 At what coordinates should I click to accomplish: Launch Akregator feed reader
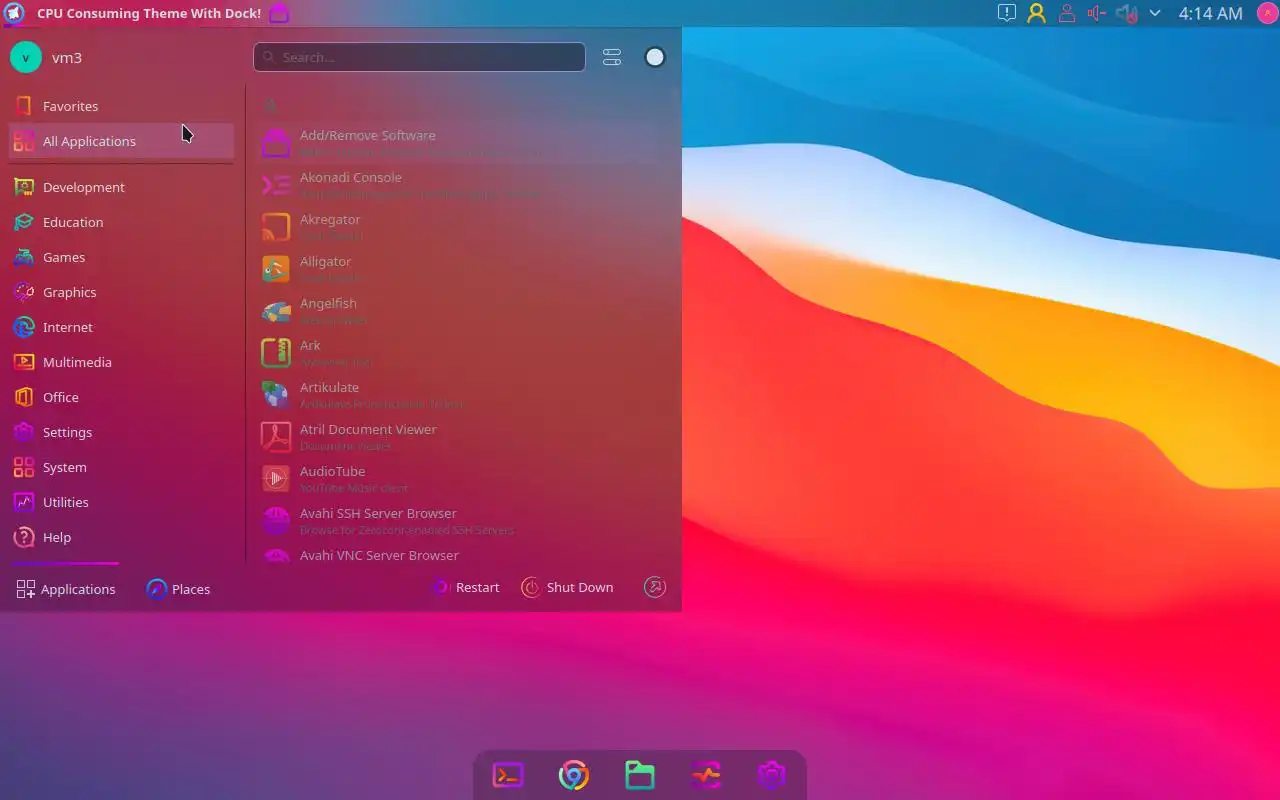[463, 227]
